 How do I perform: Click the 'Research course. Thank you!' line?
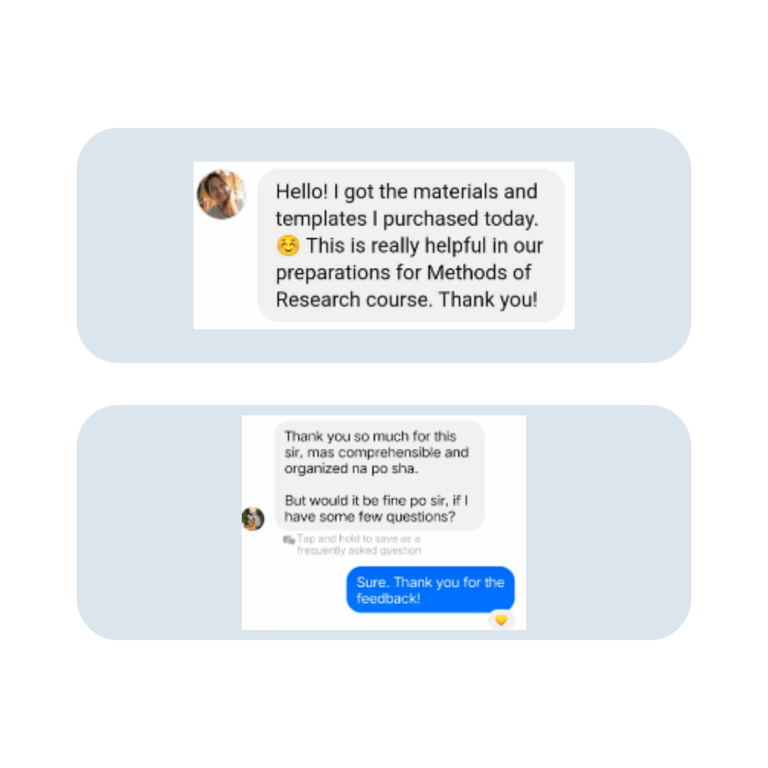407,300
